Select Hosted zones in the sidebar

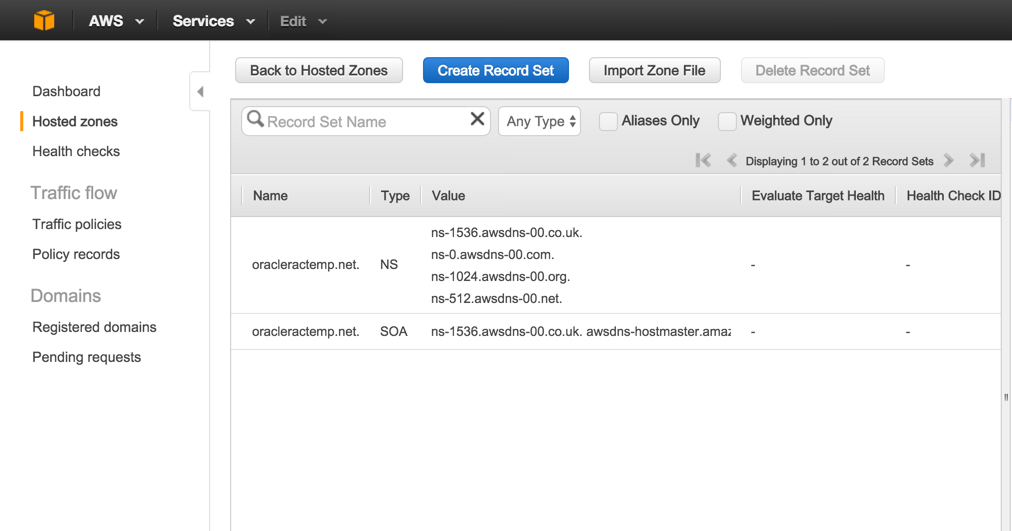point(75,121)
